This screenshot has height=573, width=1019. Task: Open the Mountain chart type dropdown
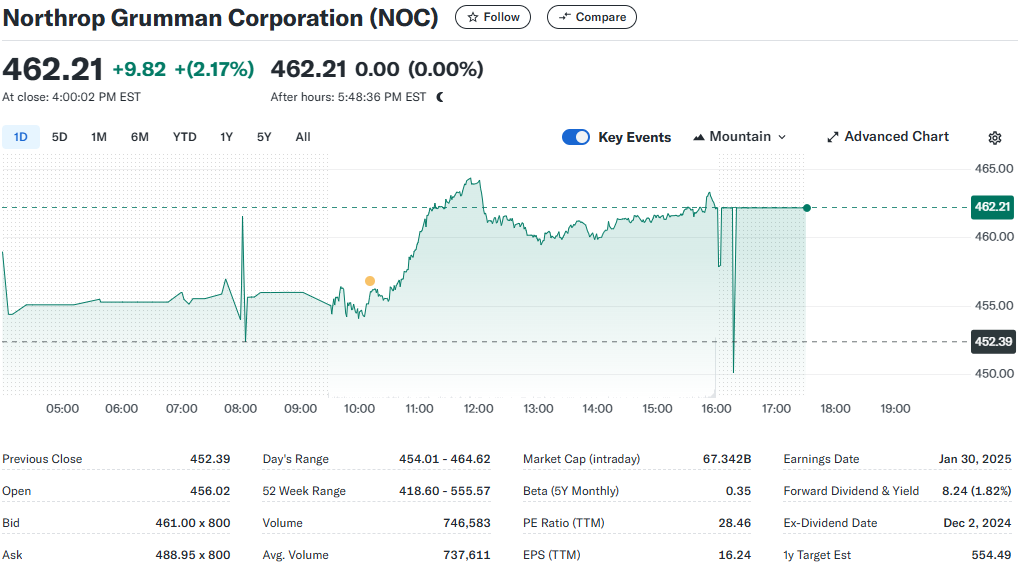pos(740,136)
